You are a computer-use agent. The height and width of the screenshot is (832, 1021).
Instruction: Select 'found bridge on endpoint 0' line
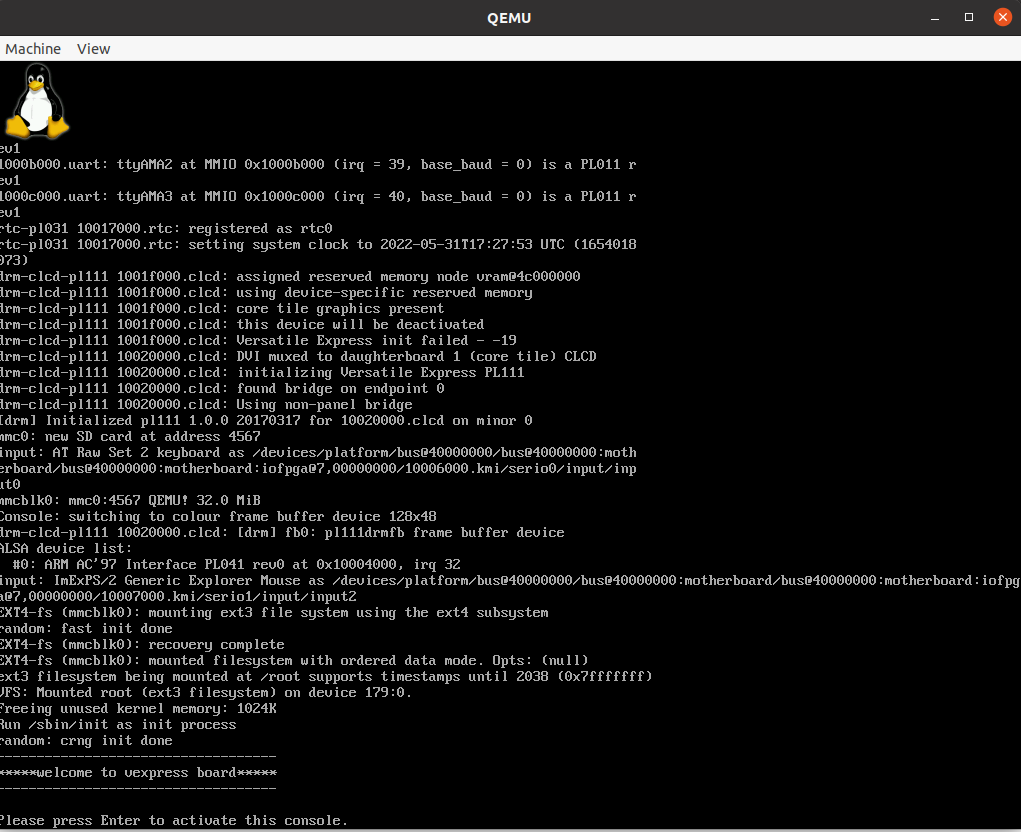222,389
